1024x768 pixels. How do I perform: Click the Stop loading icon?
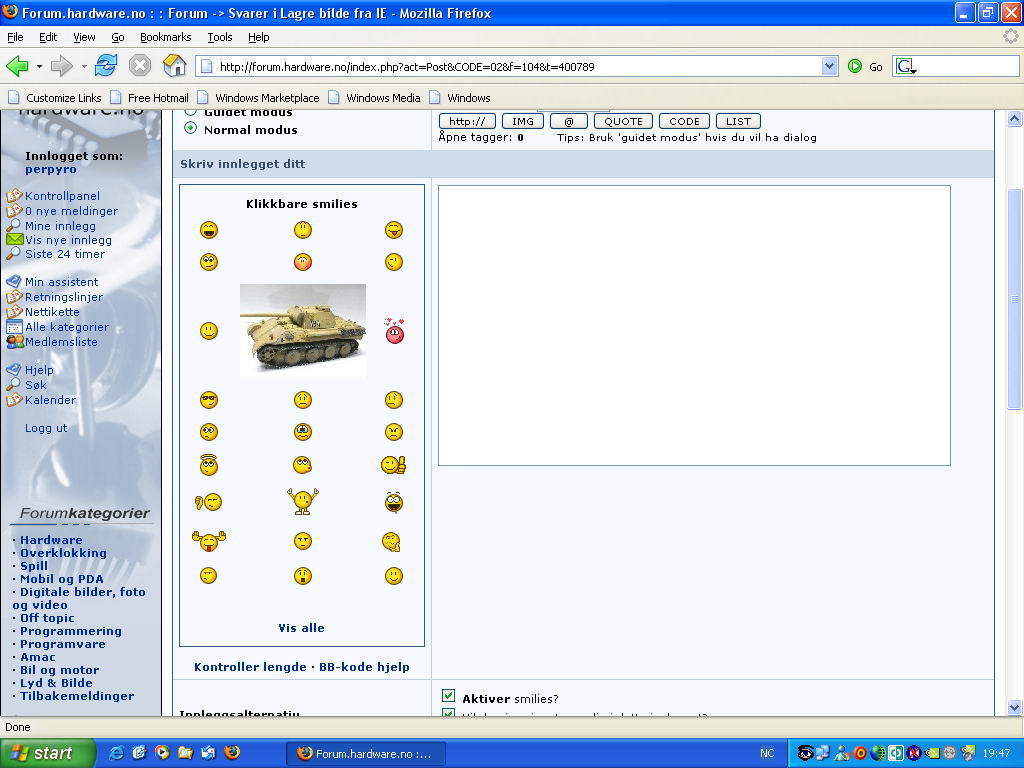coord(140,66)
